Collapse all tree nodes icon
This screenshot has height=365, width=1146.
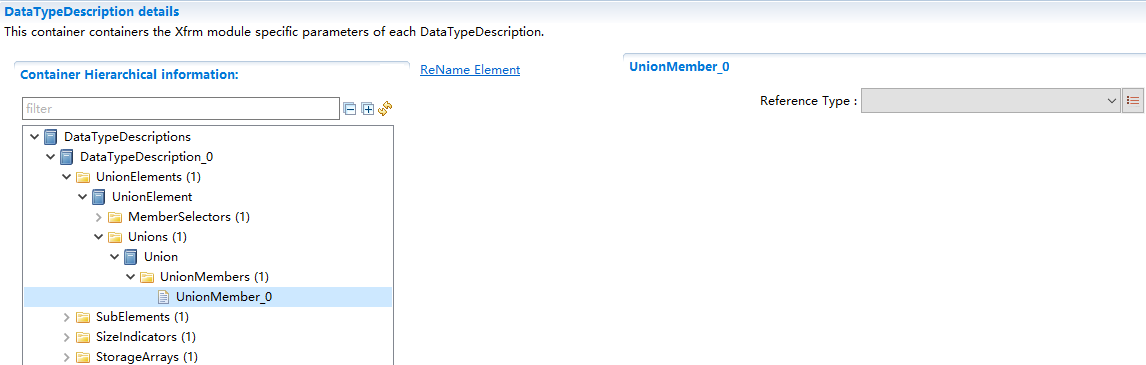(350, 109)
